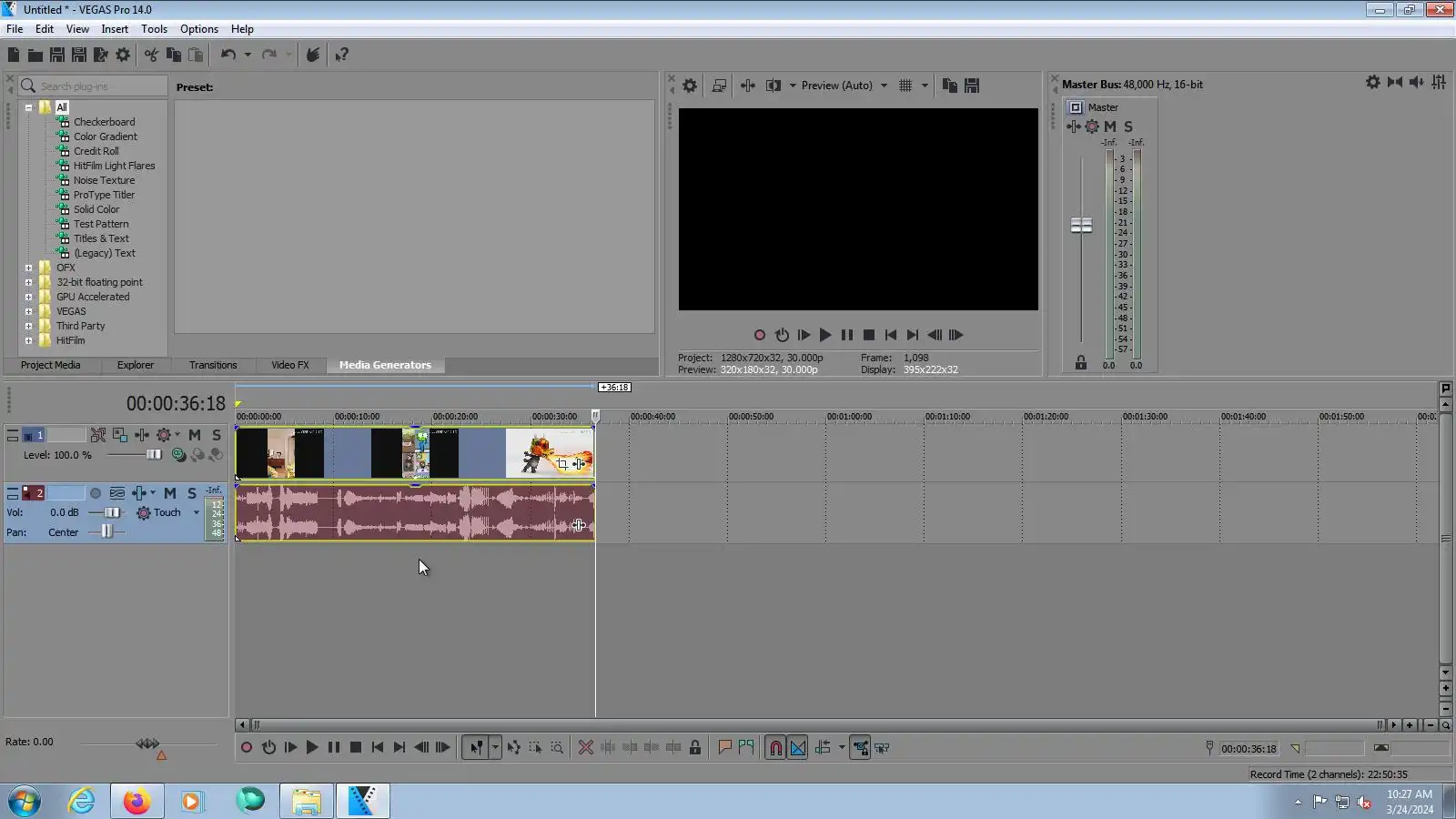Image resolution: width=1456 pixels, height=819 pixels.
Task: Launch the interactive tutorials icon
Action: click(312, 55)
